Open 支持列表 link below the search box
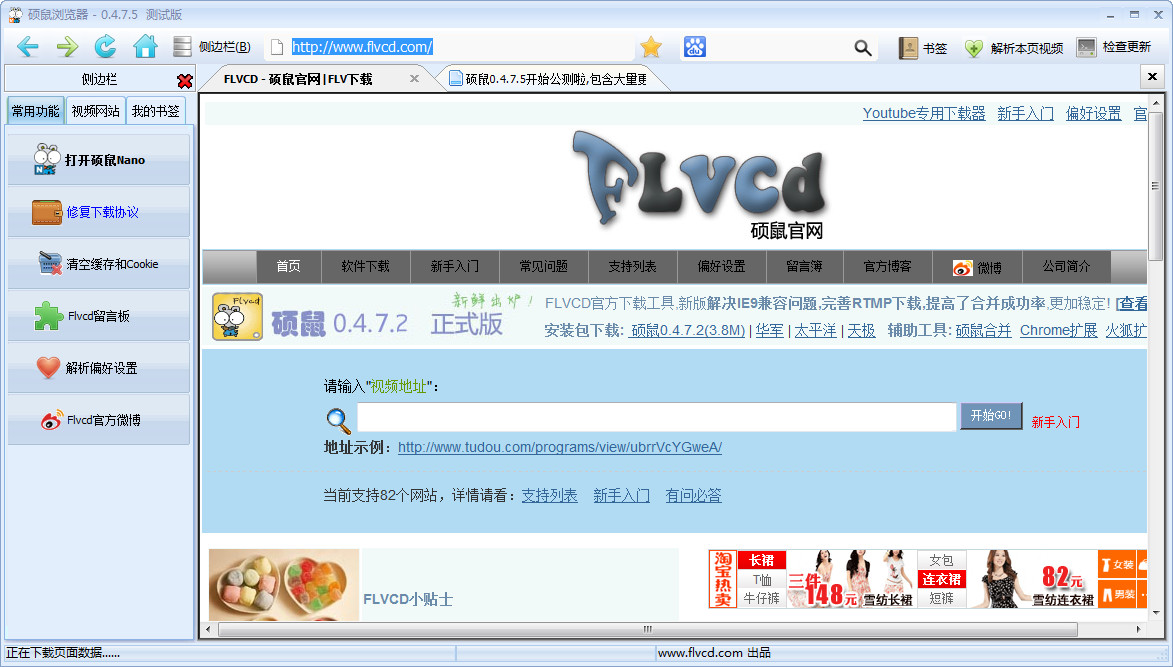 [549, 496]
